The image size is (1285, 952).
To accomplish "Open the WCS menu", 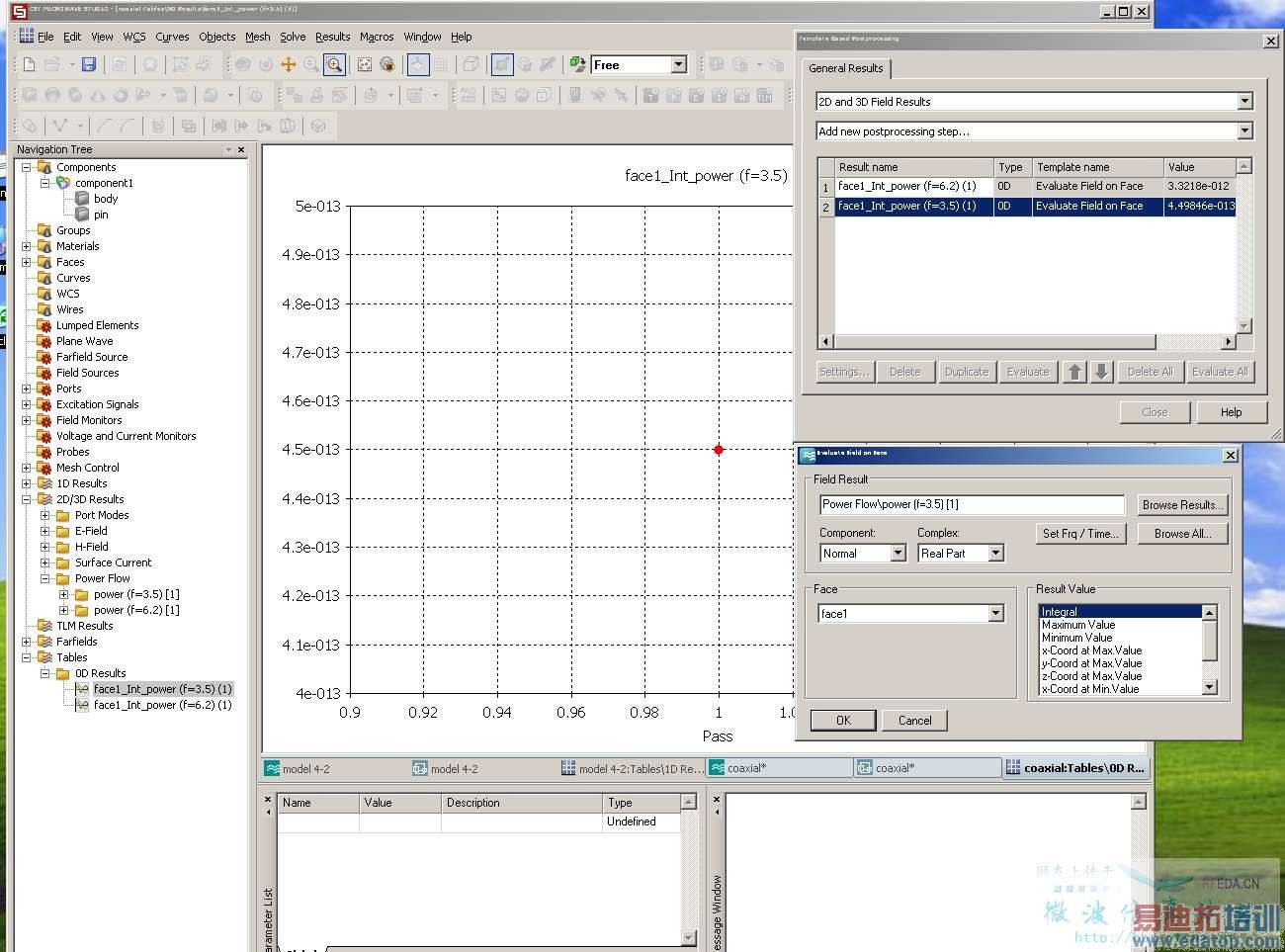I will click(x=134, y=37).
